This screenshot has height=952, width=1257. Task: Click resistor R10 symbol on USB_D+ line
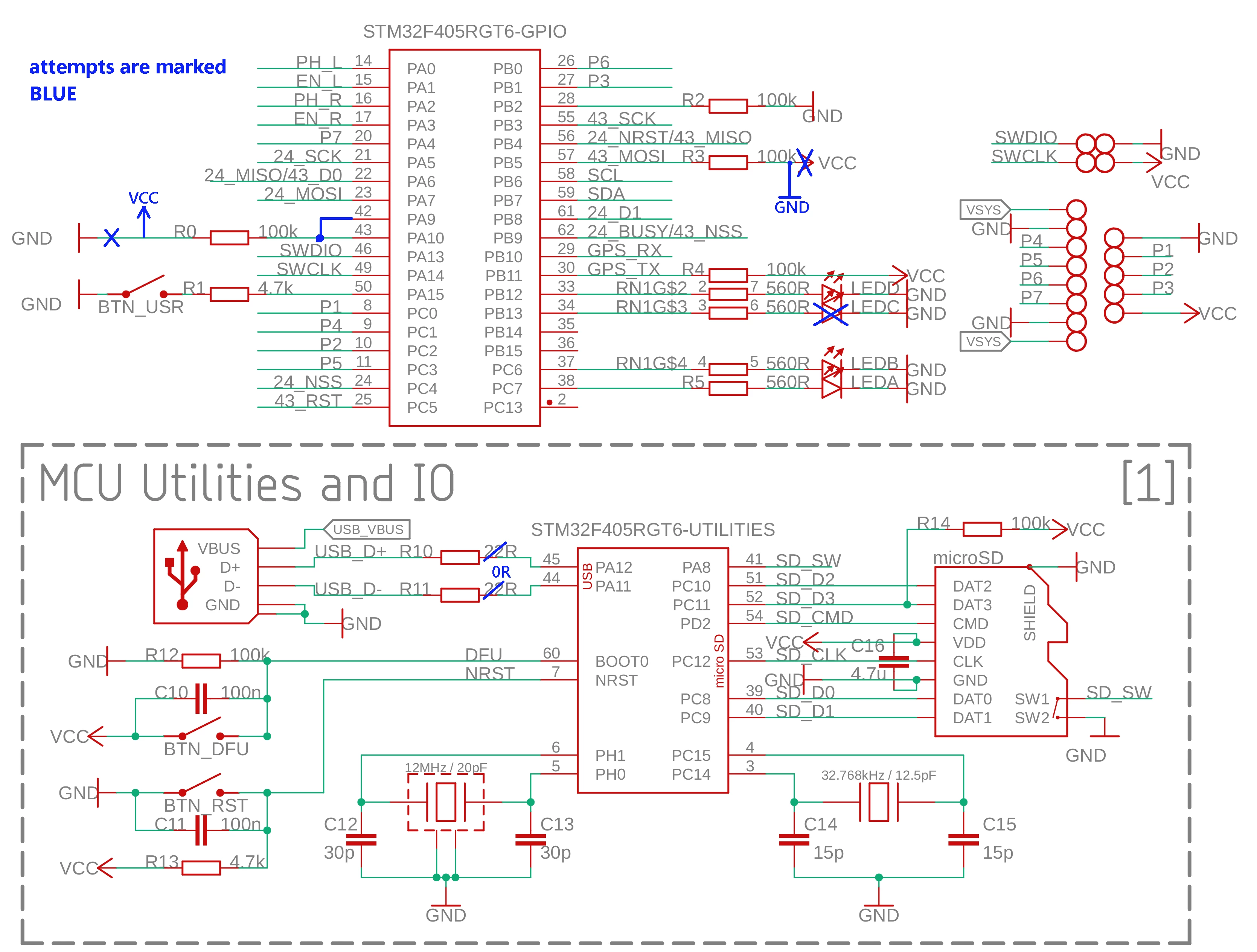460,558
